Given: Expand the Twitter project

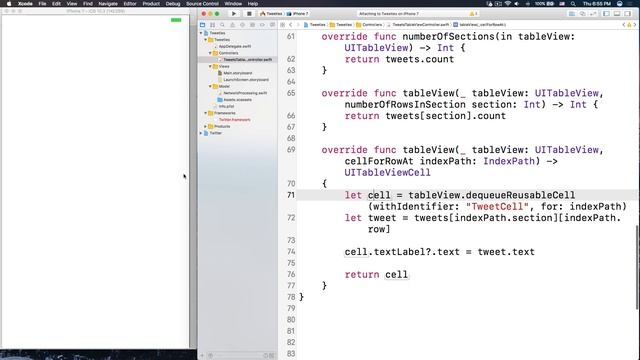Looking at the screenshot, I should click(201, 133).
